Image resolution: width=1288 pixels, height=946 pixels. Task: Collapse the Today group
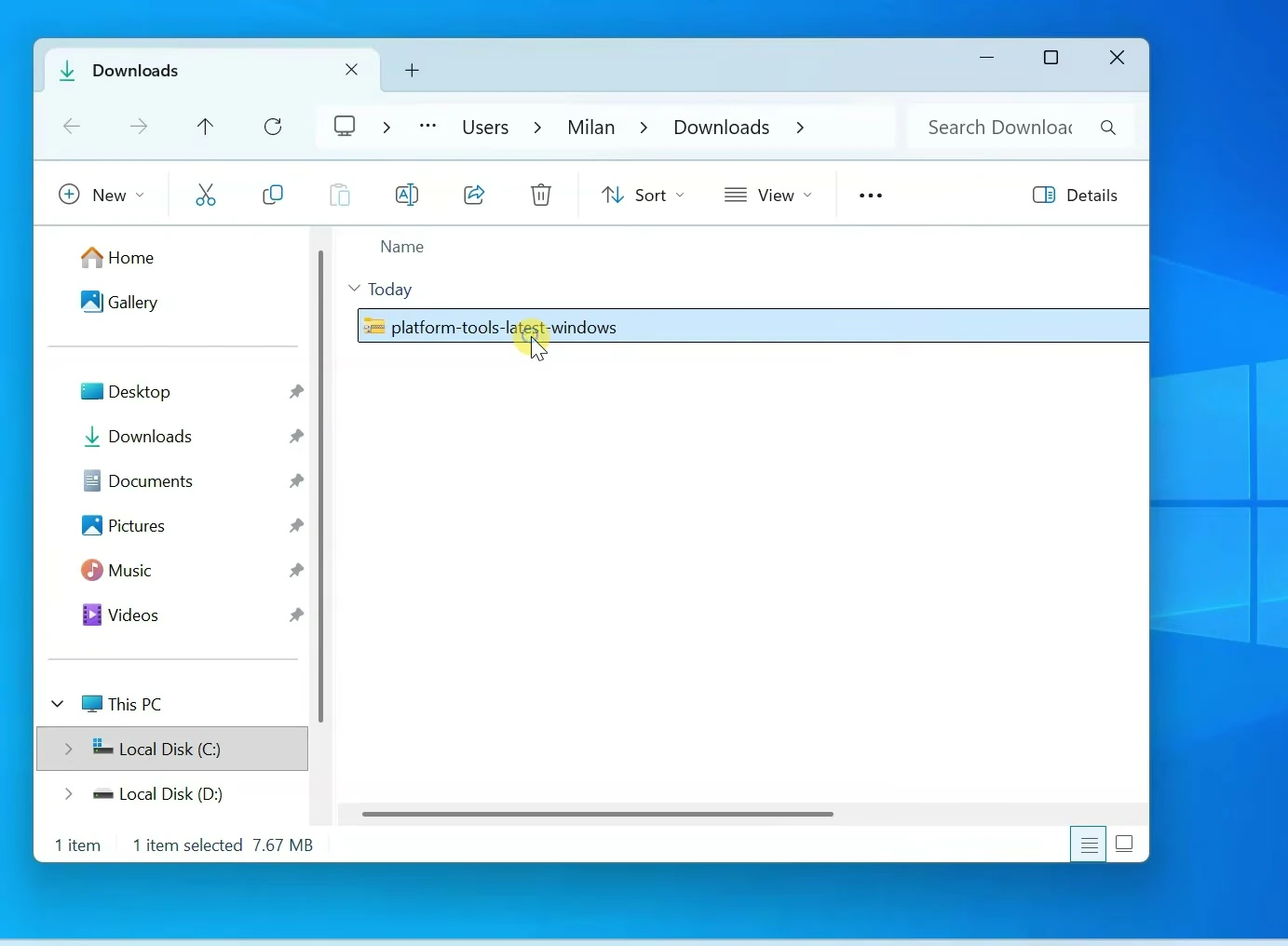pyautogui.click(x=354, y=289)
